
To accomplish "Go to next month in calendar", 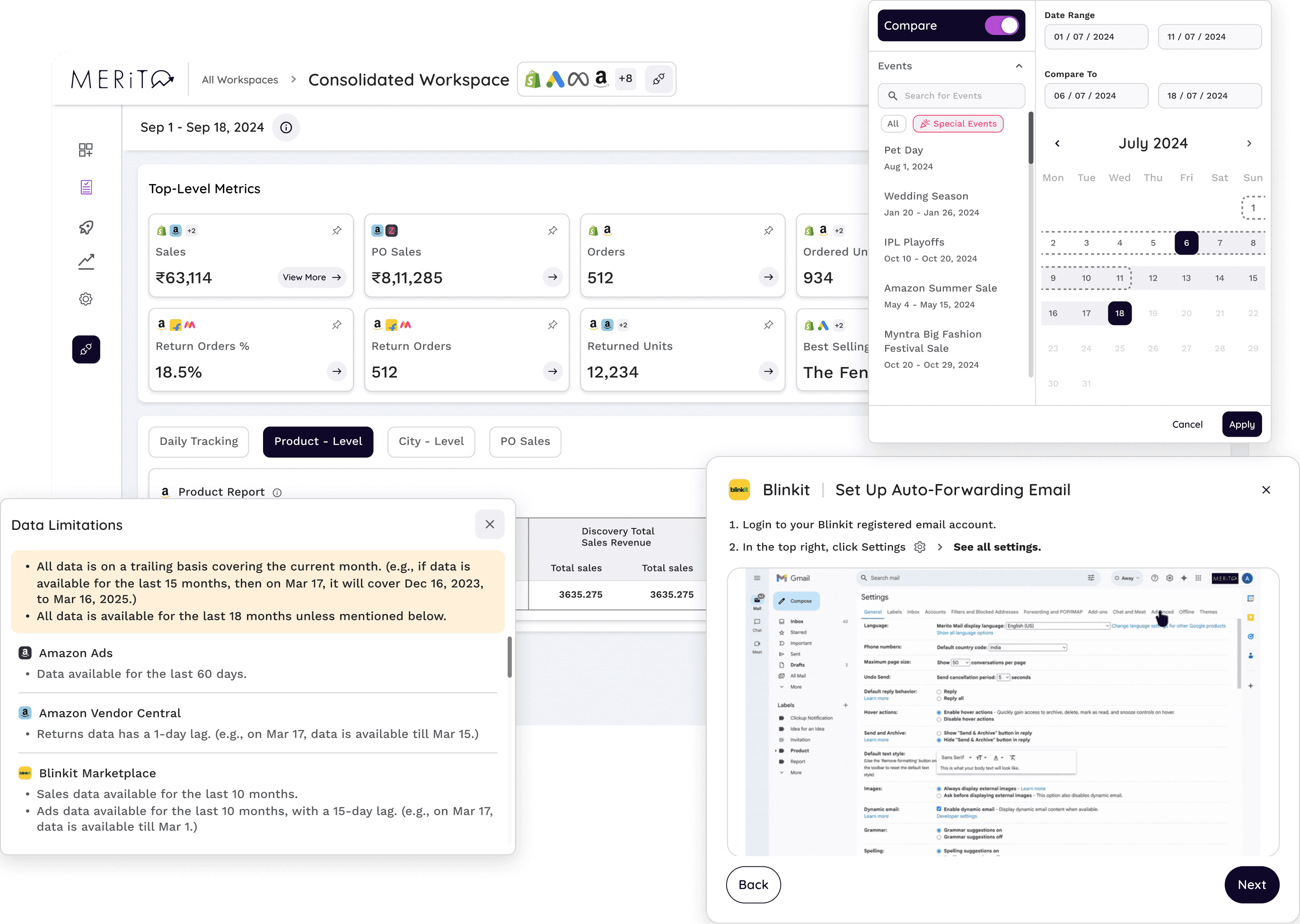I will (1249, 143).
